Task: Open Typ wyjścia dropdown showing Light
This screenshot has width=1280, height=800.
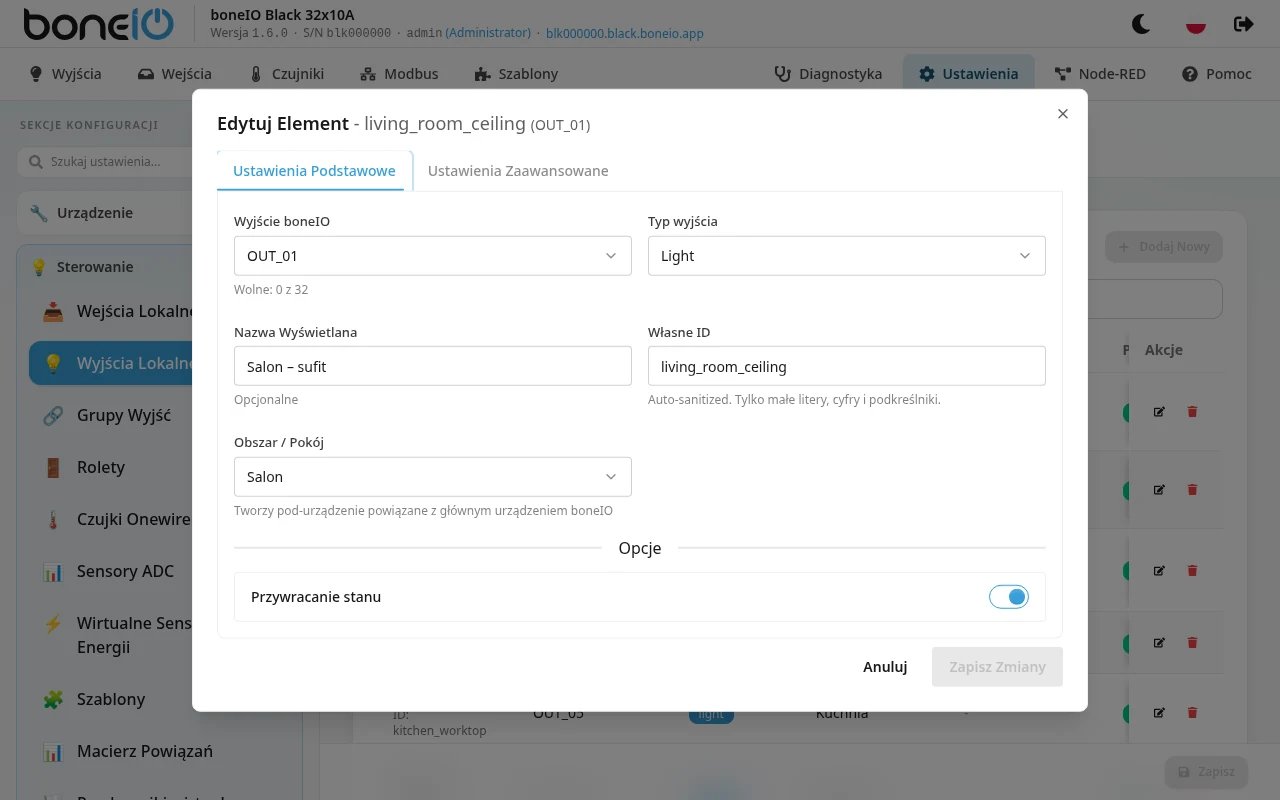Action: pyautogui.click(x=847, y=256)
